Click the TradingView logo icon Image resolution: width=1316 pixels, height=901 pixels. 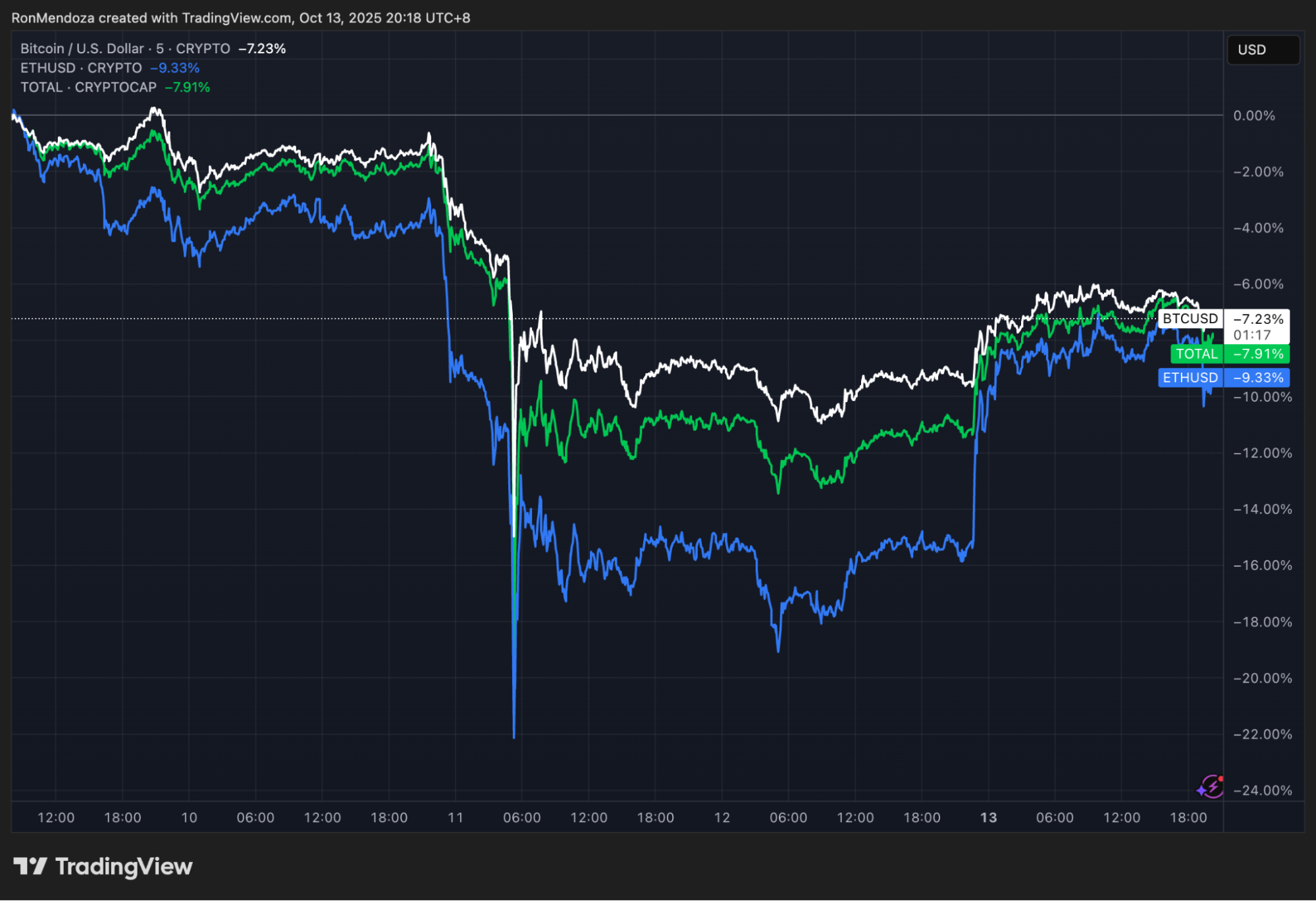(30, 866)
